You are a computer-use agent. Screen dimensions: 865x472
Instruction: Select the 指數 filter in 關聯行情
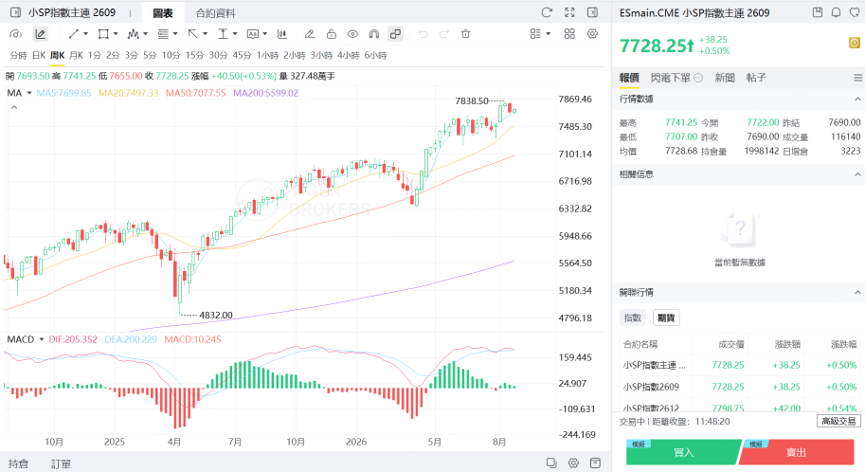[633, 318]
